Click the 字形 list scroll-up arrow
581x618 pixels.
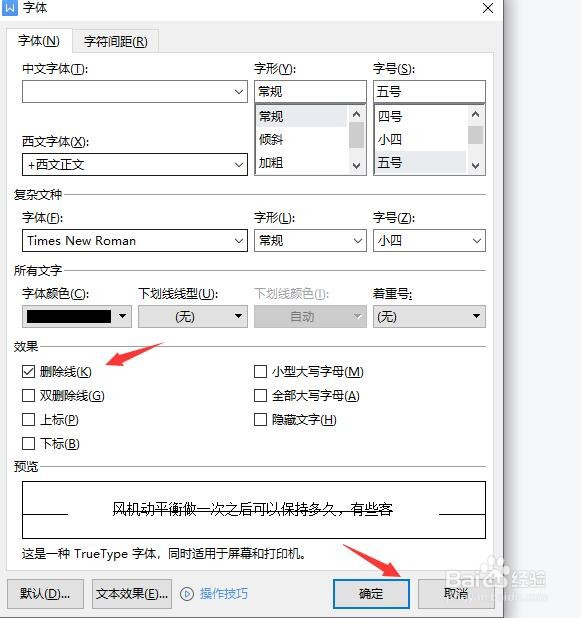pyautogui.click(x=356, y=114)
